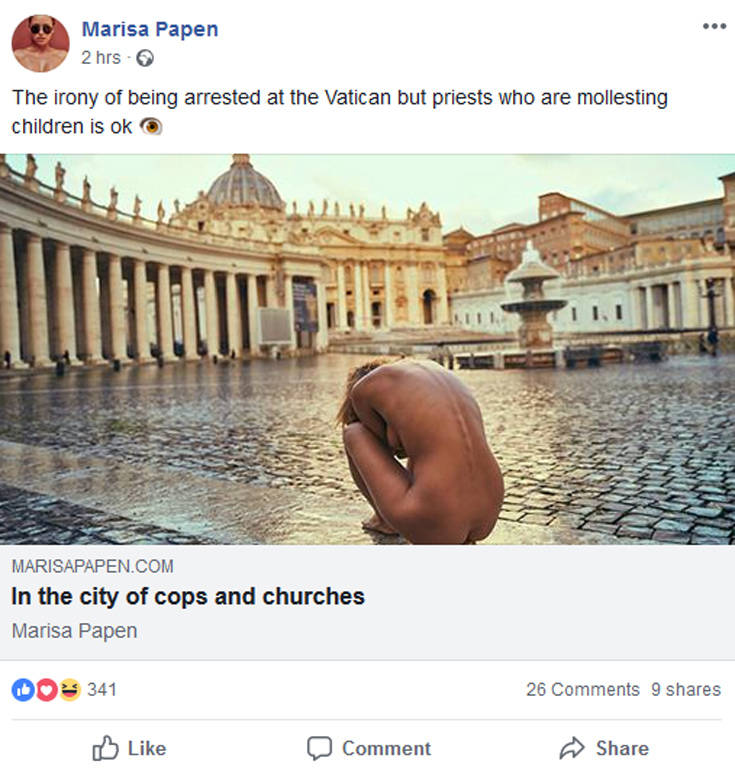Image resolution: width=735 pixels, height=774 pixels.
Task: Open the Vatican square link preview image
Action: (367, 349)
